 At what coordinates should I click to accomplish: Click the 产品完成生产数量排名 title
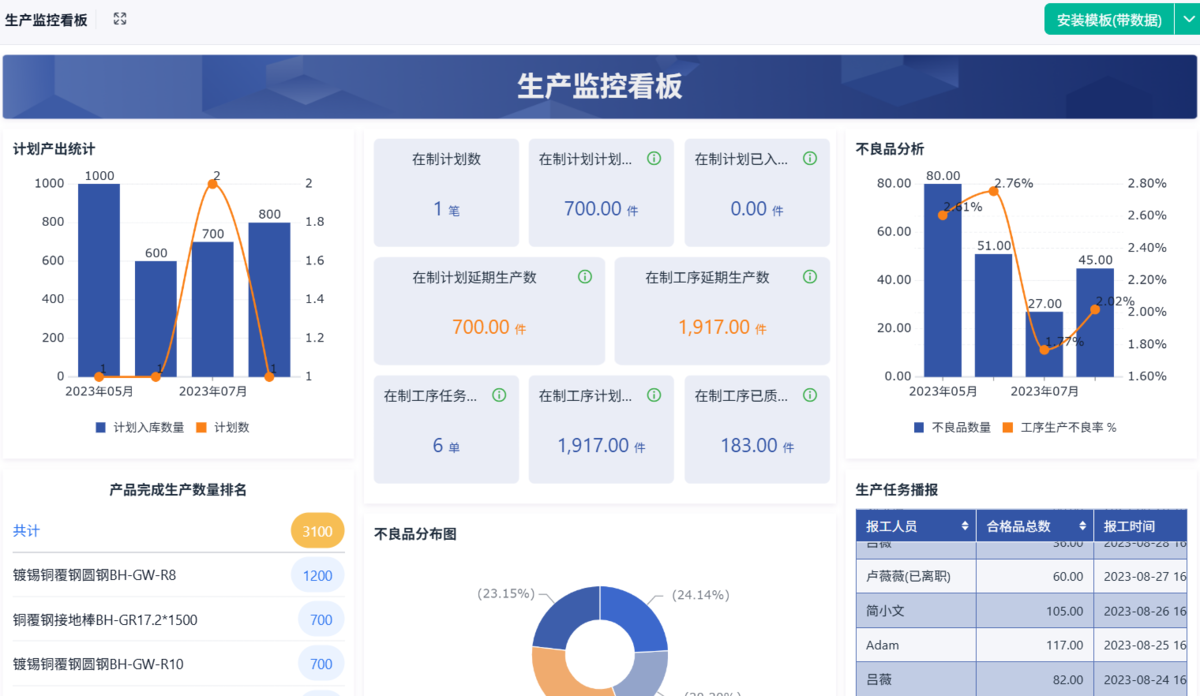178,489
